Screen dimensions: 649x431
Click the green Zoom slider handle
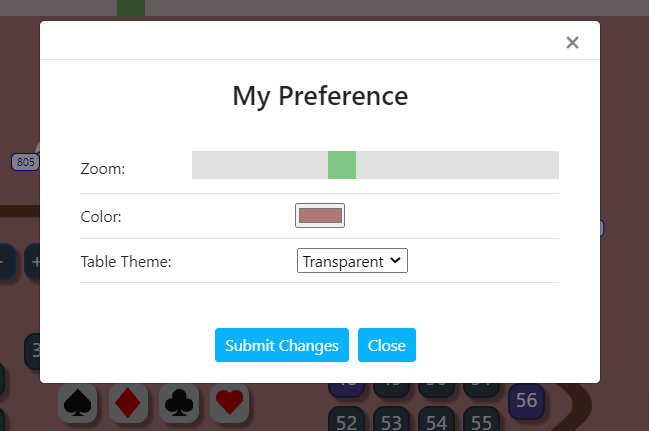click(x=342, y=165)
